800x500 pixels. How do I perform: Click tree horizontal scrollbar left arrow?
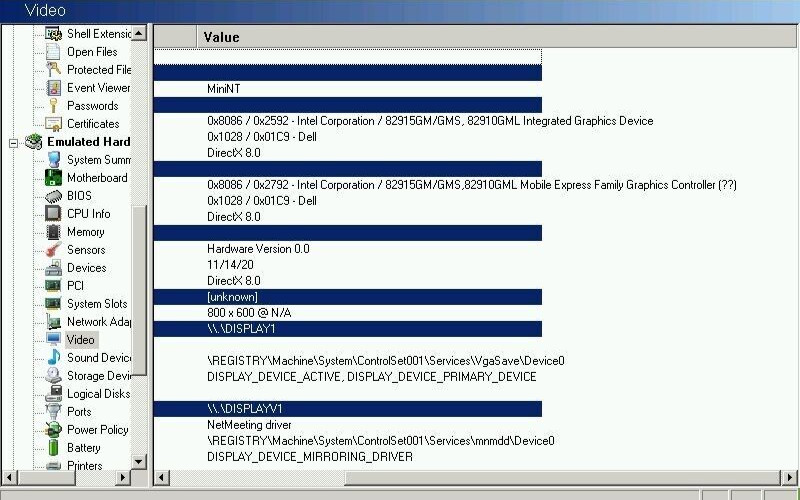click(x=10, y=478)
